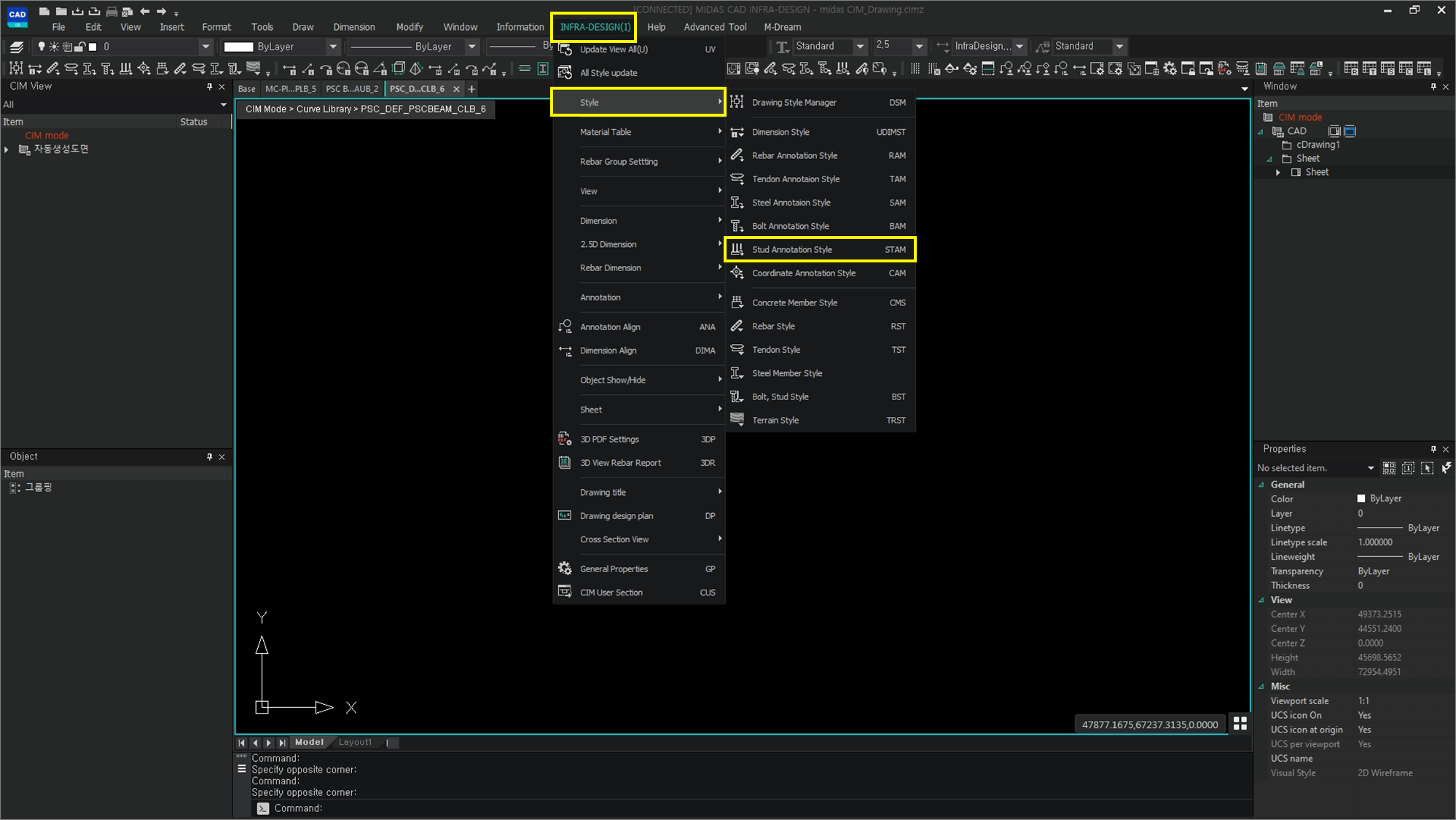Open the Material Table submenu
Viewport: 1456px width, 820px height.
[x=639, y=132]
